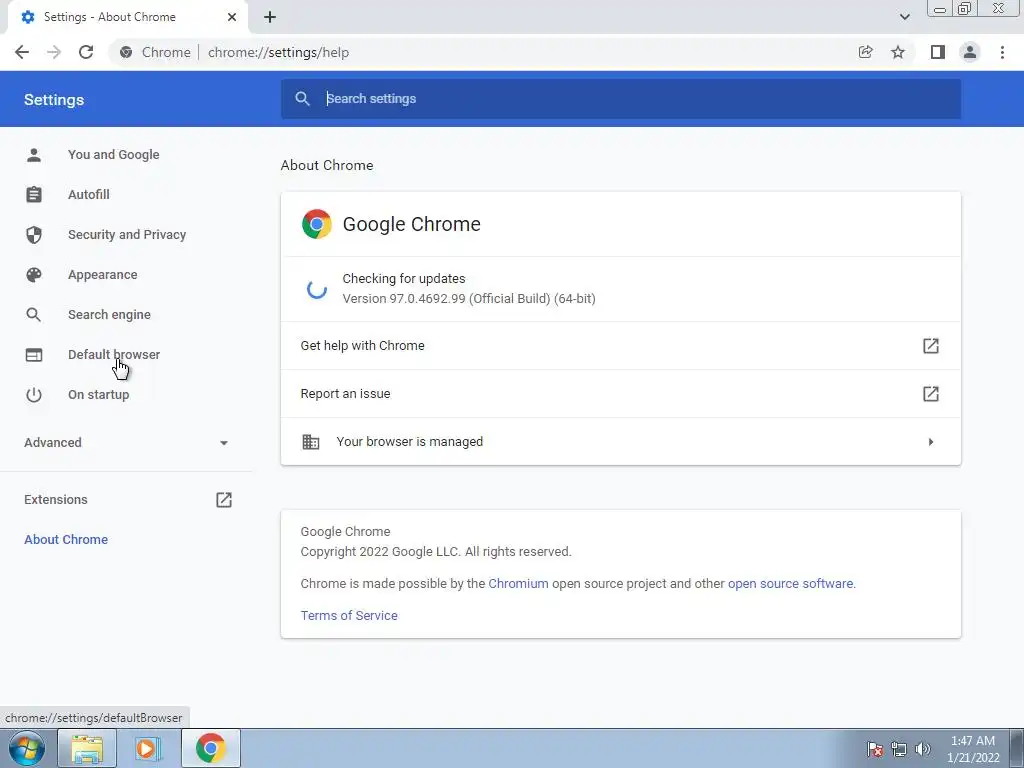Viewport: 1024px width, 768px height.
Task: Click the Chrome version number text
Action: [x=469, y=298]
